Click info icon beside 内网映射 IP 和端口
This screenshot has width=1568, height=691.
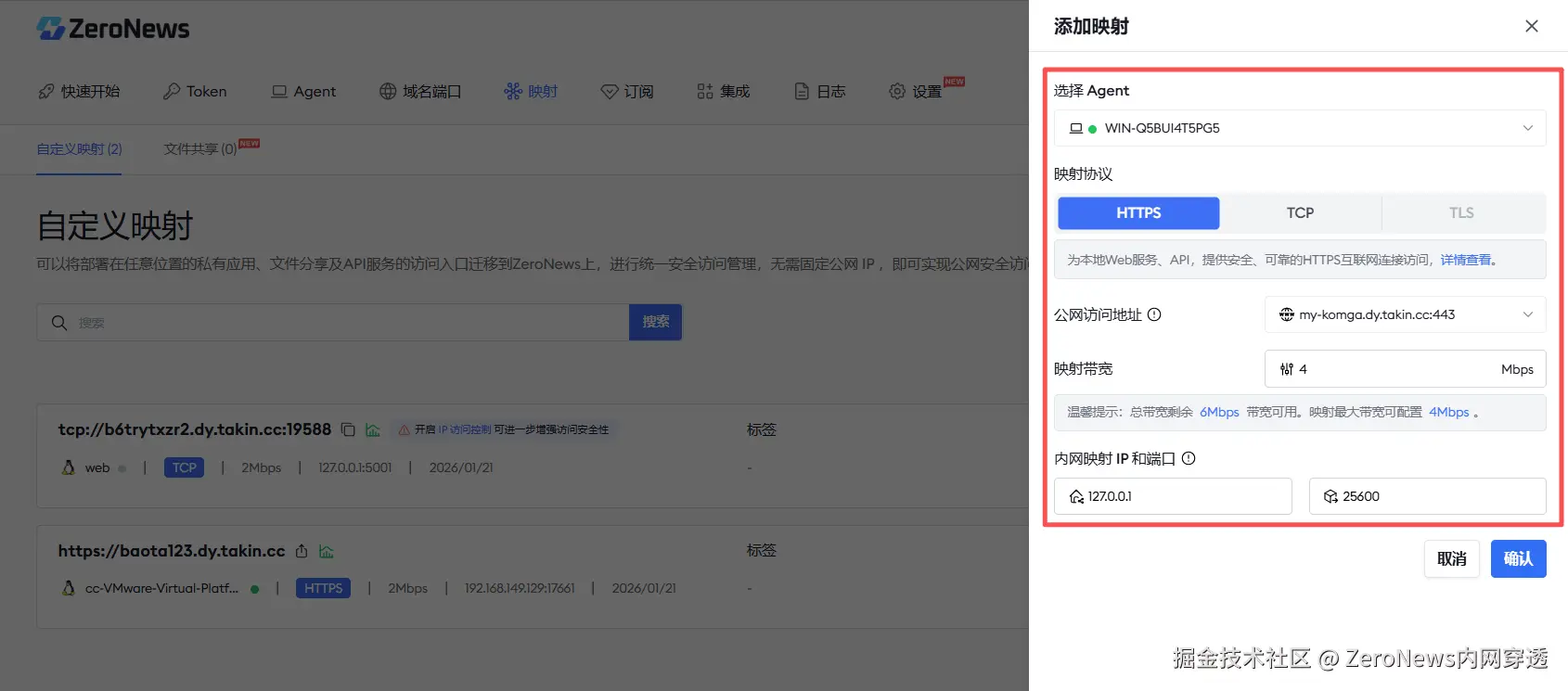pyautogui.click(x=1189, y=458)
